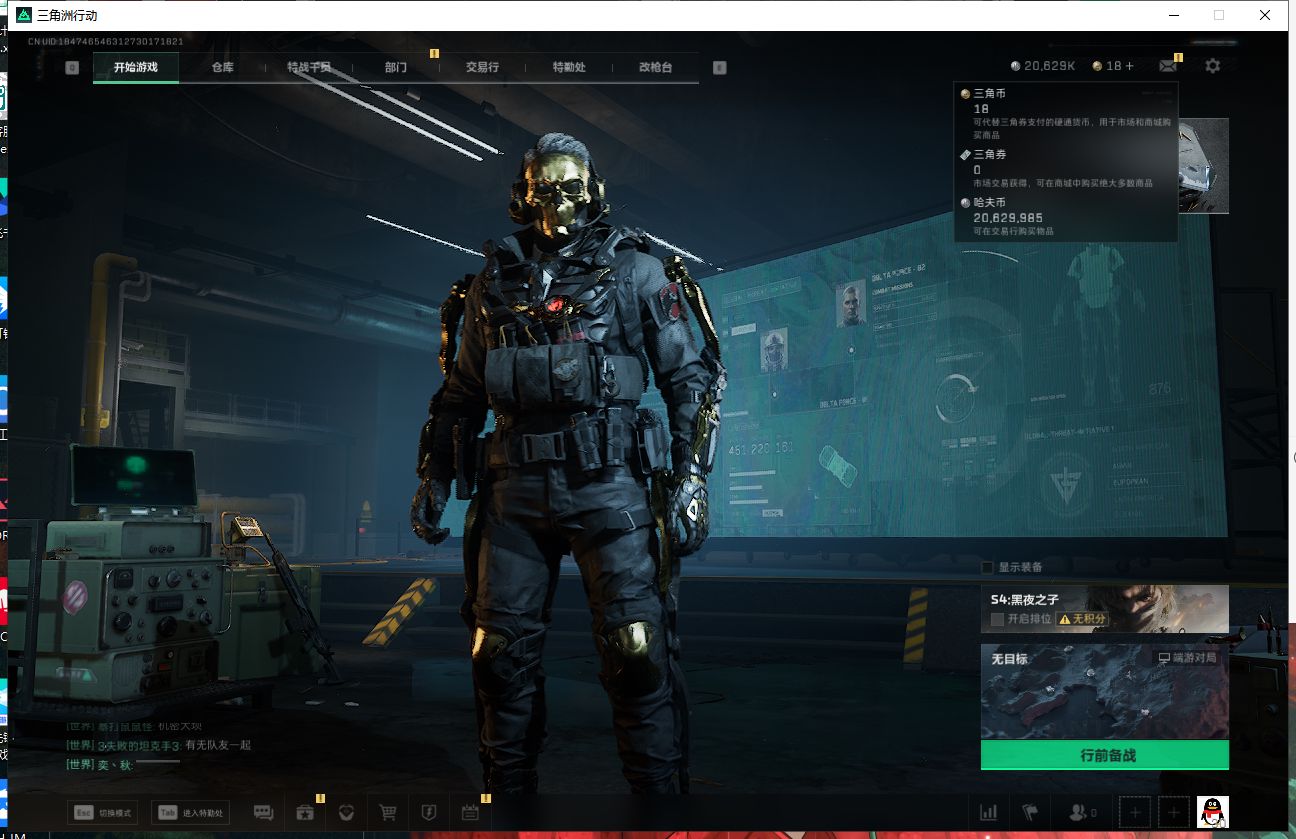Click the 哈夫币 20,629,985 entry
This screenshot has height=839, width=1296.
(x=1066, y=216)
